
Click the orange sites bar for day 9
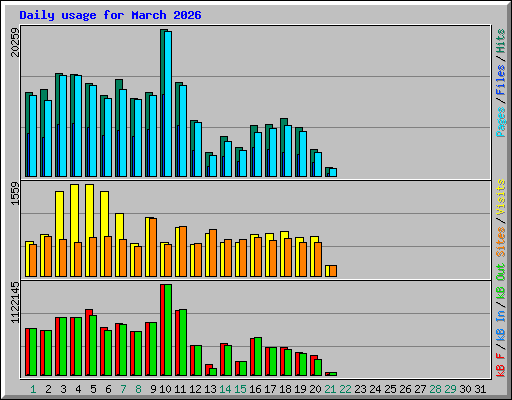coord(153,248)
